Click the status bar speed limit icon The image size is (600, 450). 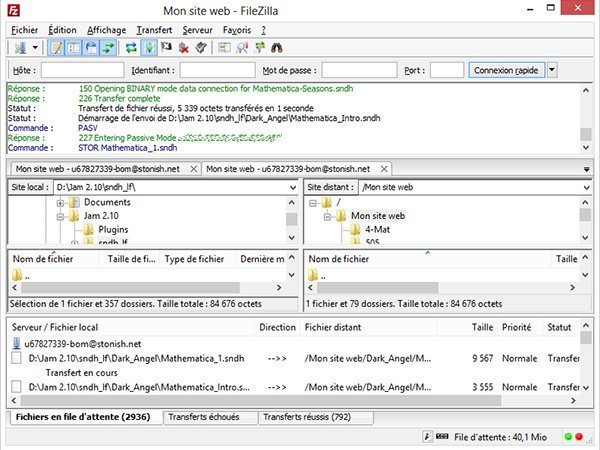click(x=442, y=437)
